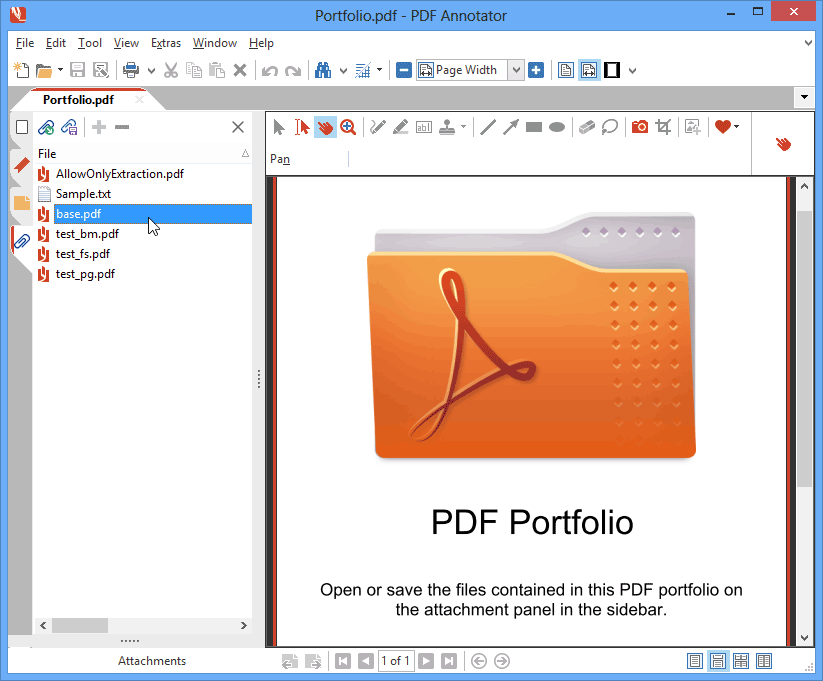
Task: Select Sample.txt in the attachment list
Action: click(83, 194)
